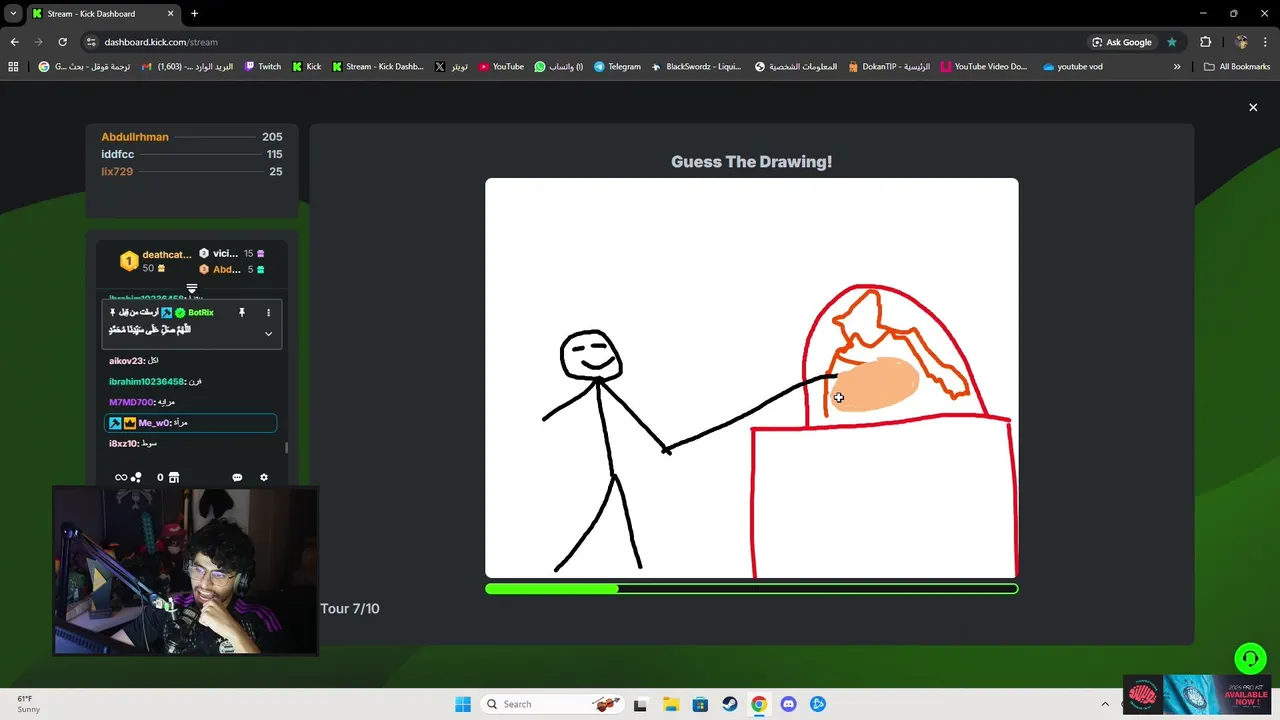Open the WhatsApp bookmark
Screen dimensions: 1280x720
pyautogui.click(x=558, y=67)
